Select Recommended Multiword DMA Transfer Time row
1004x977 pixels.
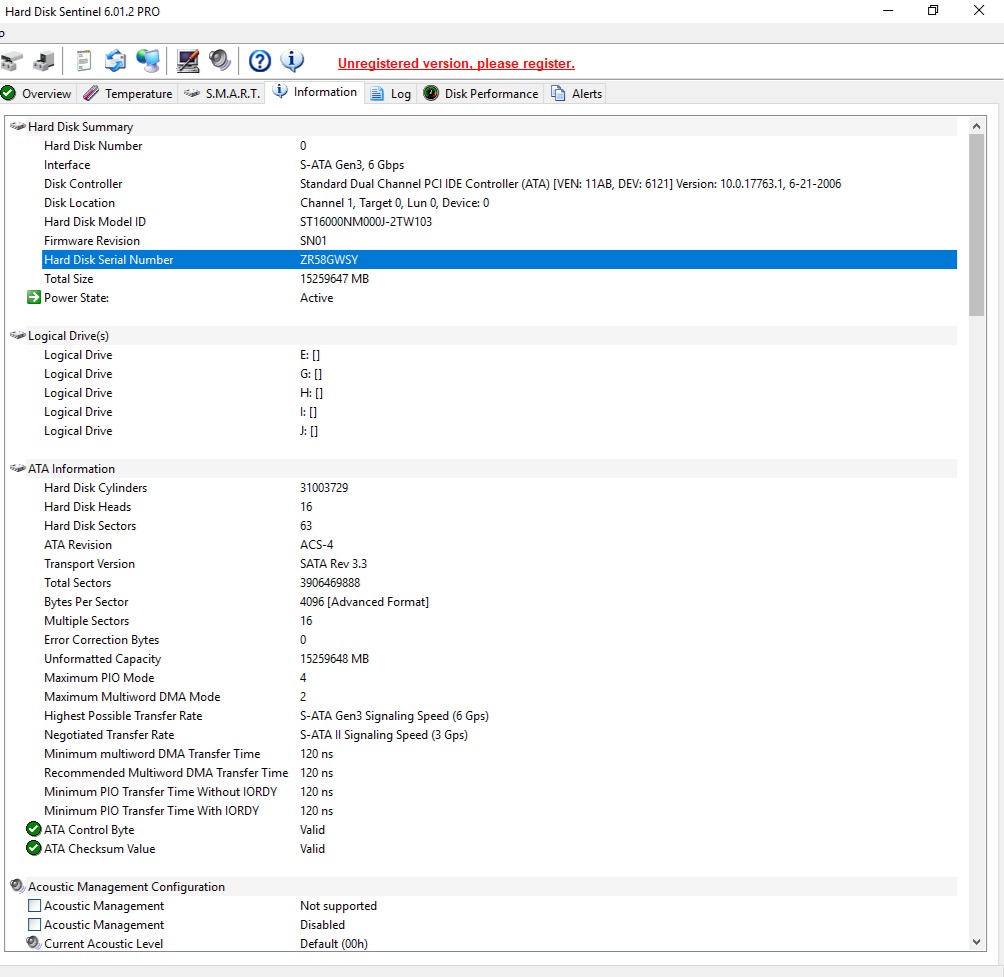click(x=499, y=773)
